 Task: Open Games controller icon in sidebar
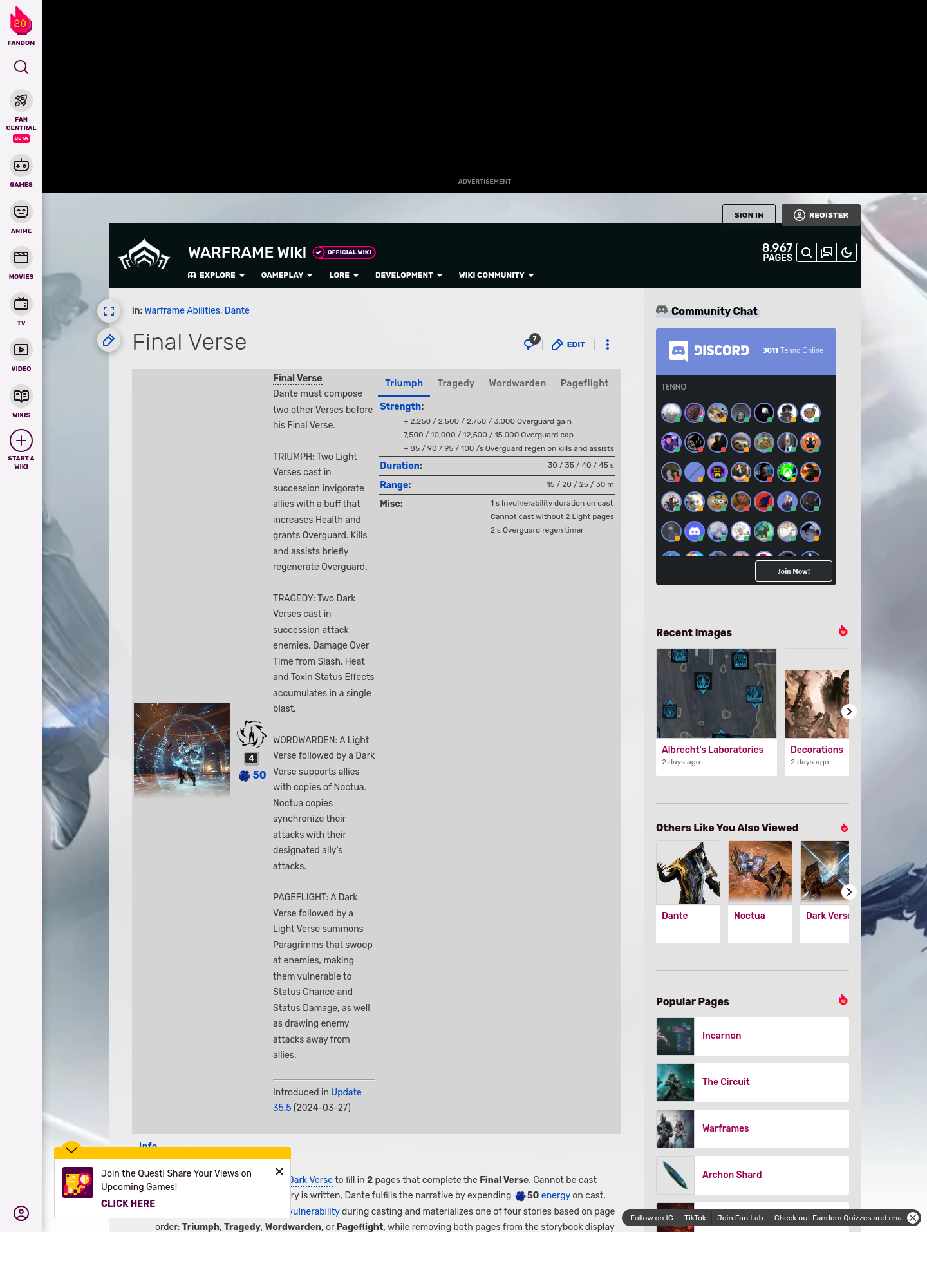pos(21,166)
